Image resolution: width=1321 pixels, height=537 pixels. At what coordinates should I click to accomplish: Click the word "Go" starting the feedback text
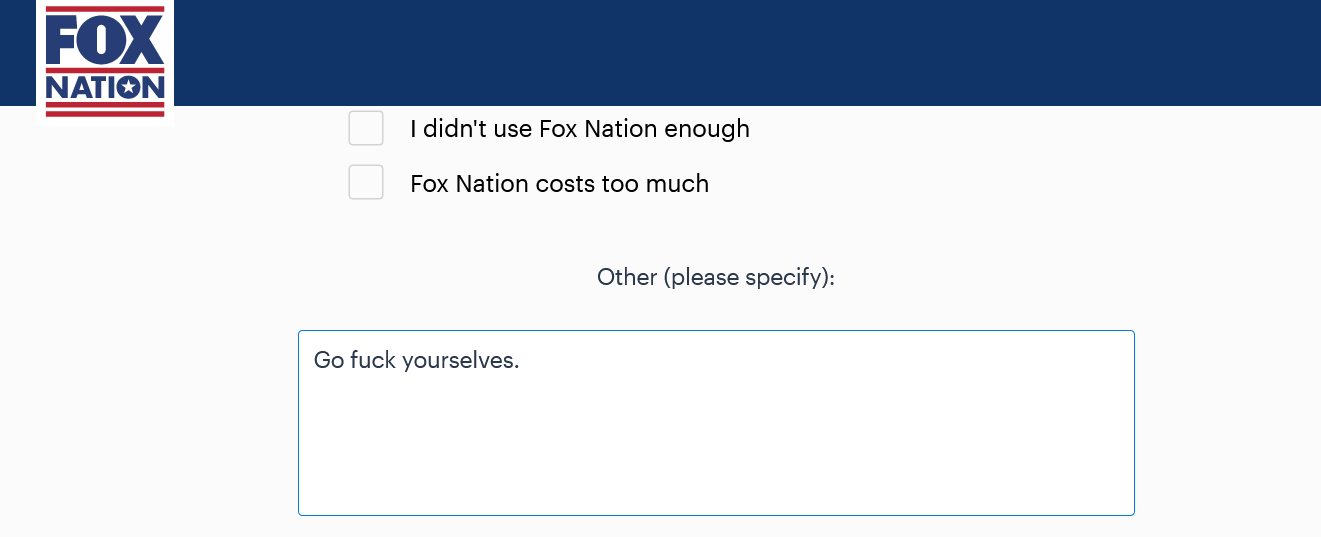pyautogui.click(x=329, y=360)
